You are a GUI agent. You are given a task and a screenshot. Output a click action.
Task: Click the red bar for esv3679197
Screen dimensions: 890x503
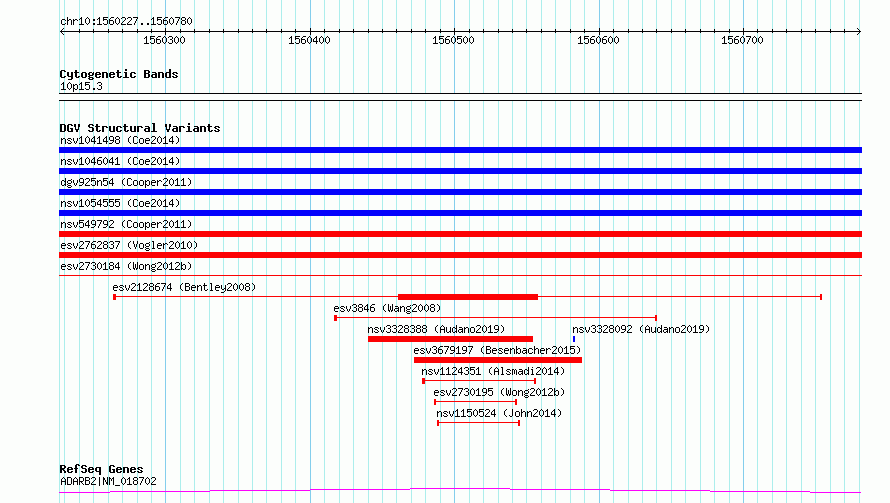click(x=498, y=360)
